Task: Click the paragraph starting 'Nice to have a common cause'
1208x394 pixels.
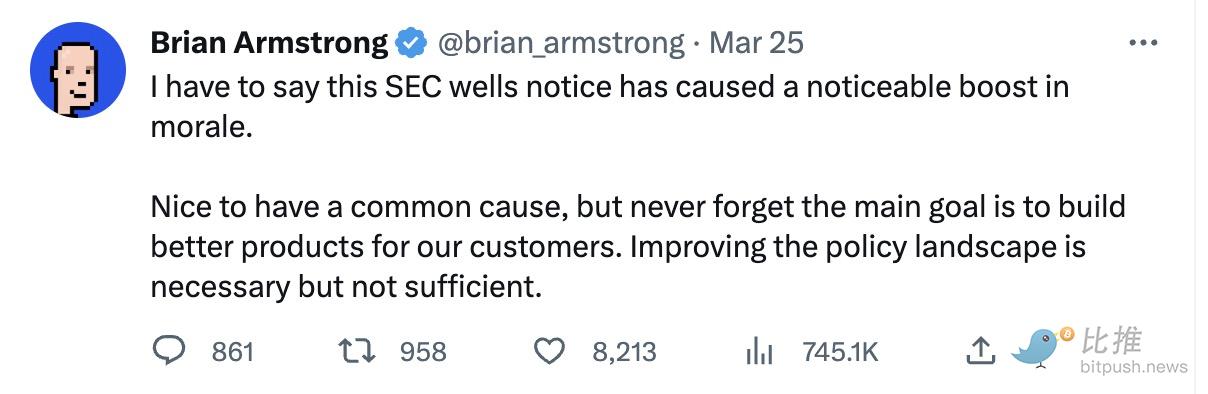Action: click(638, 247)
